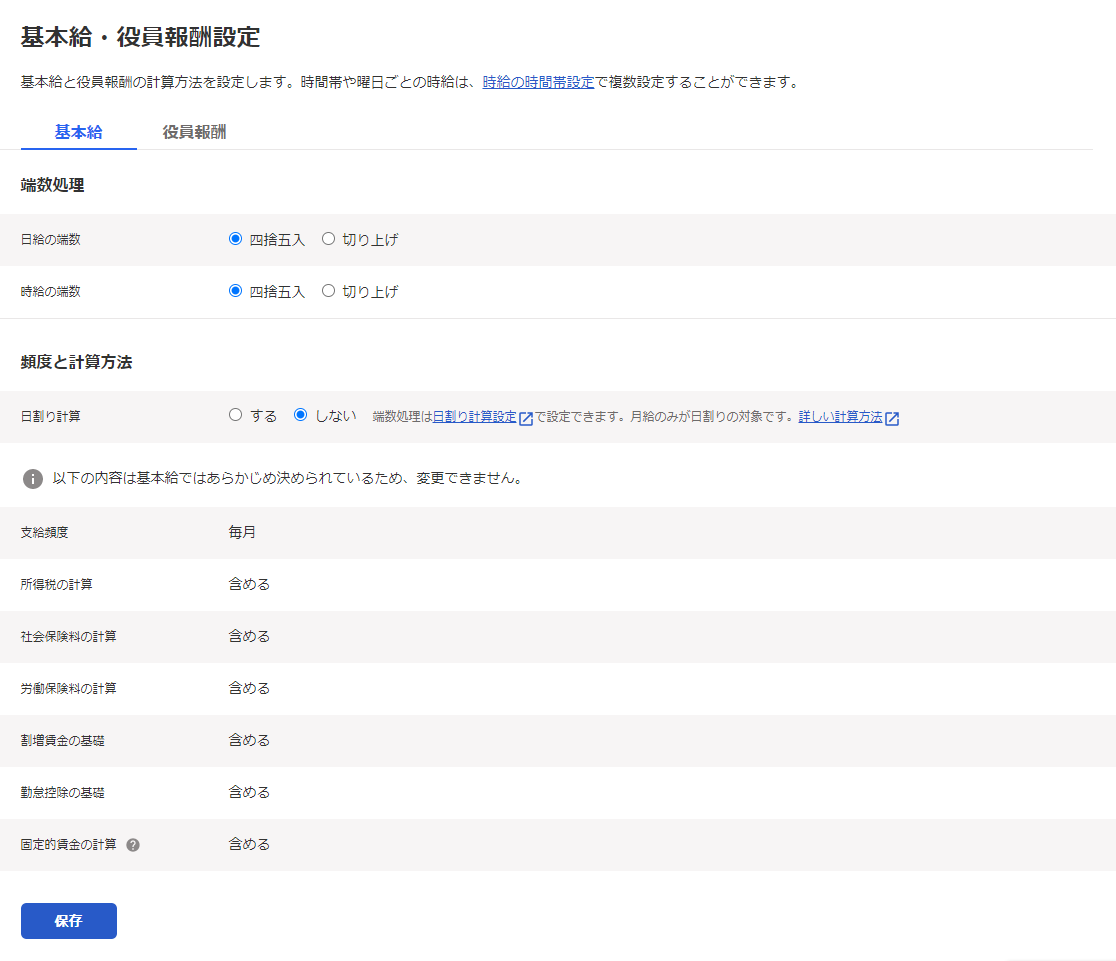Click the 保存 button
Image resolution: width=1116 pixels, height=961 pixels.
(69, 921)
